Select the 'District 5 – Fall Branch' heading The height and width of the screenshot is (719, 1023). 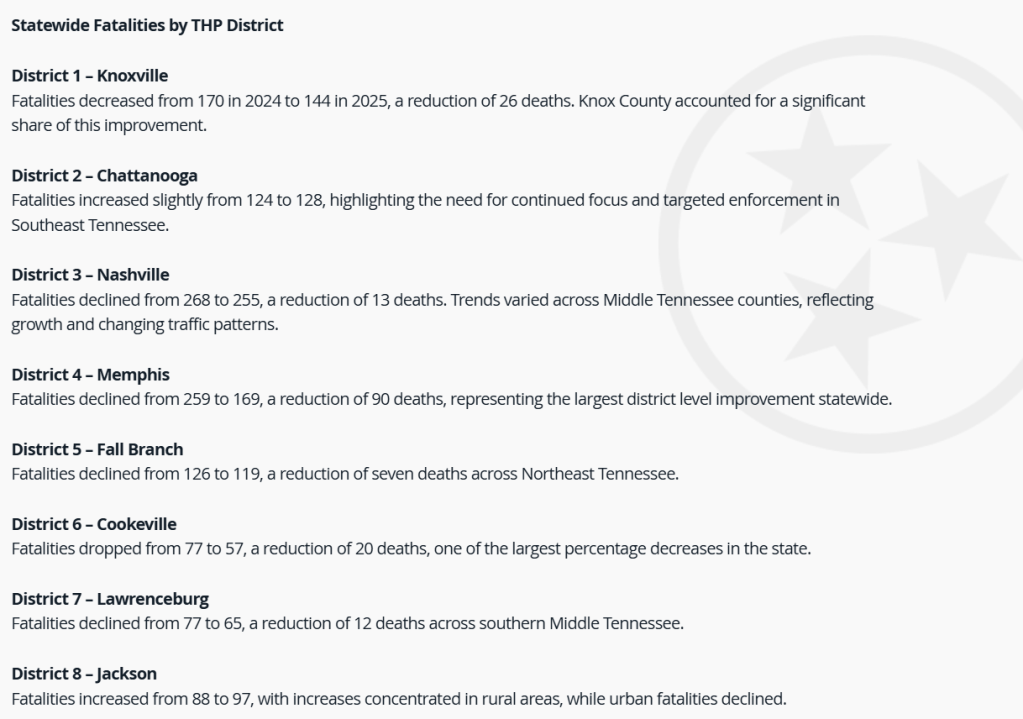tap(97, 450)
